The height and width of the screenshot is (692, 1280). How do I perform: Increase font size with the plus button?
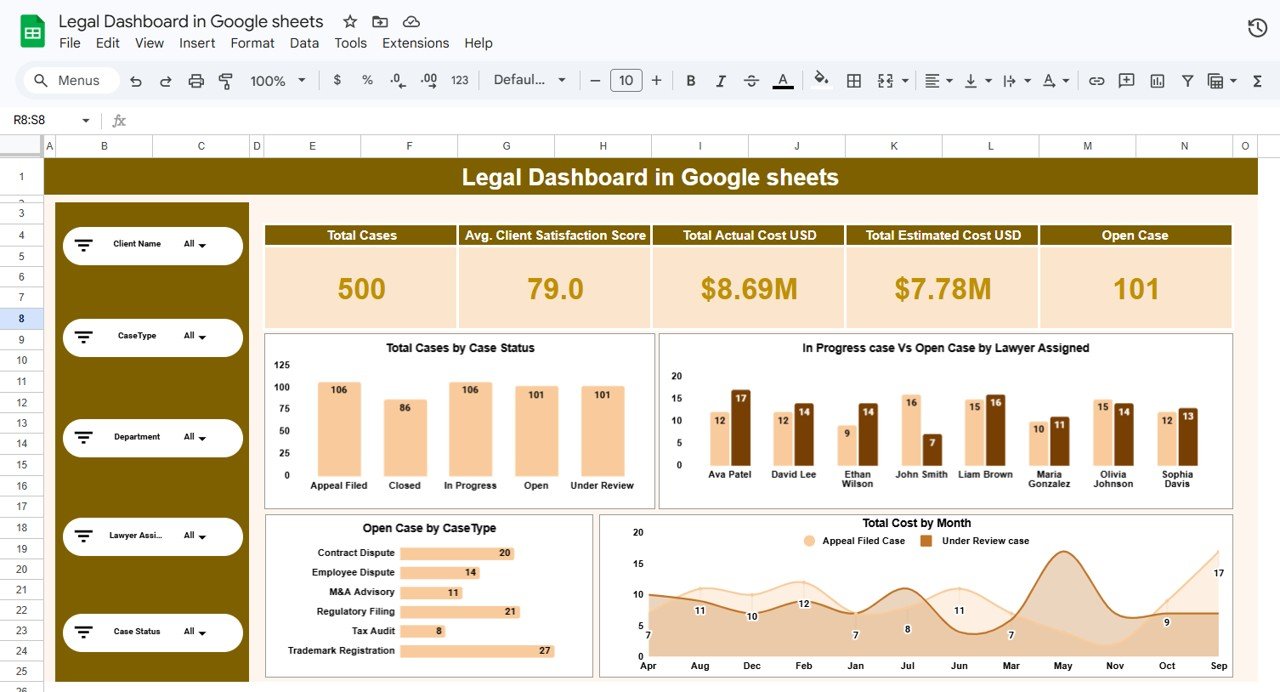[x=656, y=80]
